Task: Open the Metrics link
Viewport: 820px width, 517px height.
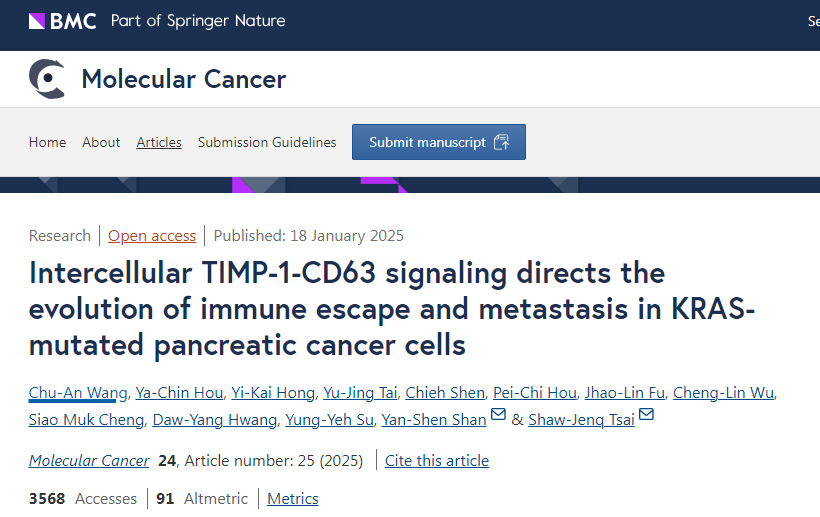Action: pos(292,498)
